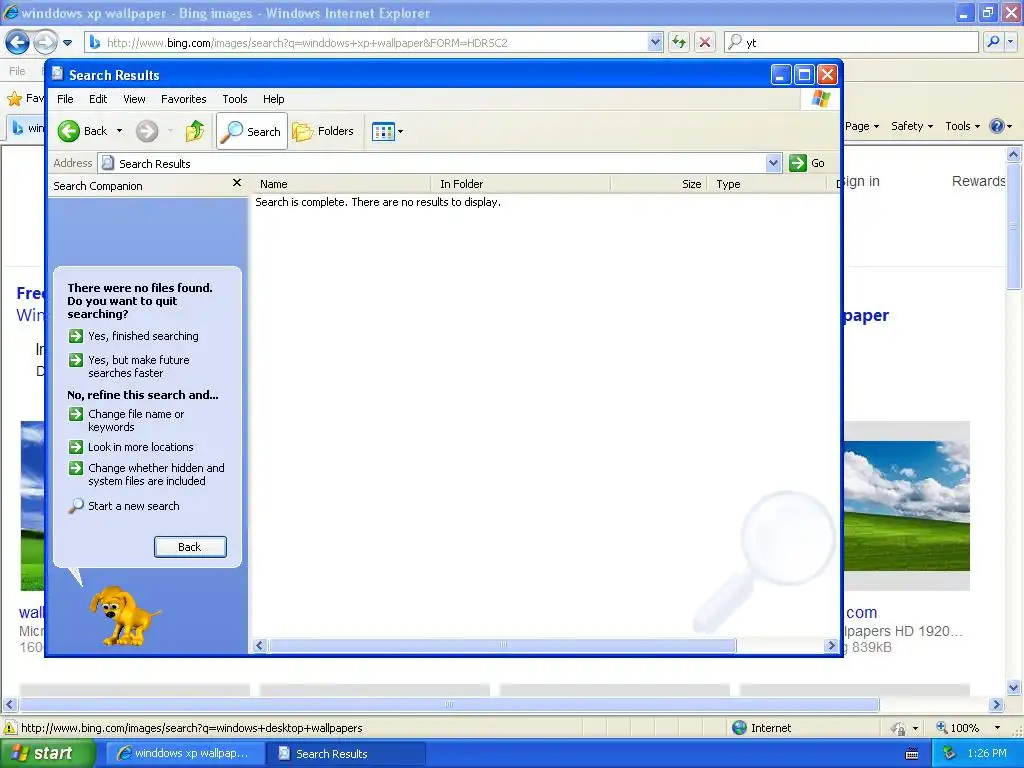Click the results horizontal scrollbar thumb
1024x768 pixels.
point(502,646)
